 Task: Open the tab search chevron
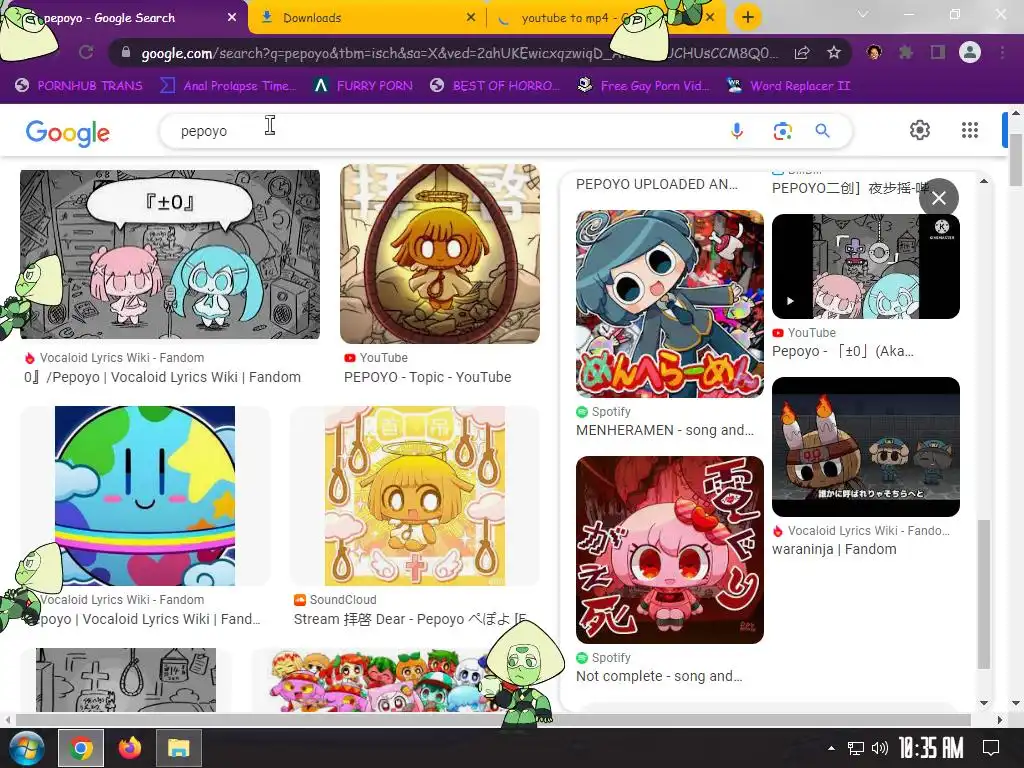click(x=863, y=14)
